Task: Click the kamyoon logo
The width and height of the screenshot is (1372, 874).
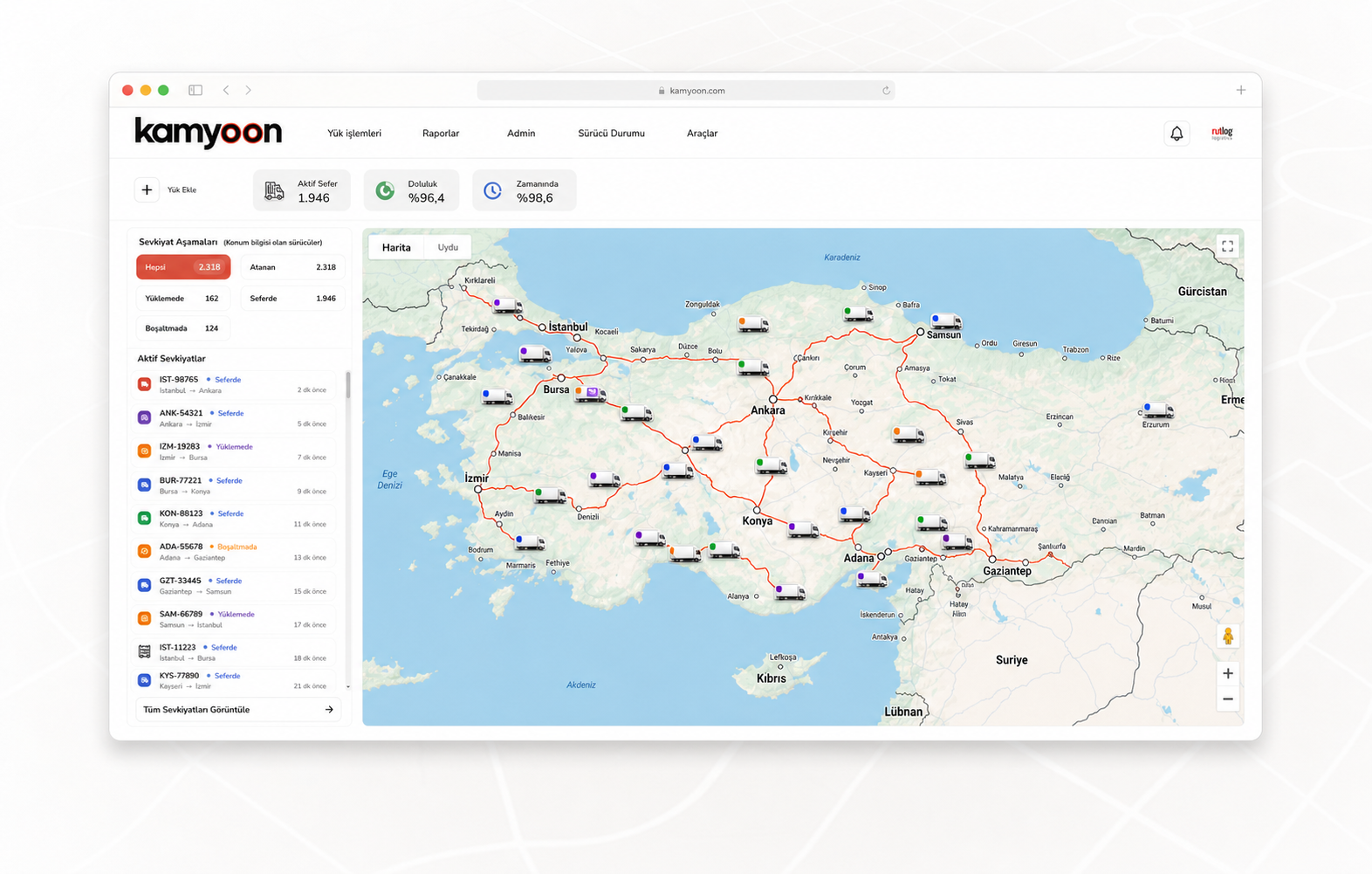Action: [208, 132]
